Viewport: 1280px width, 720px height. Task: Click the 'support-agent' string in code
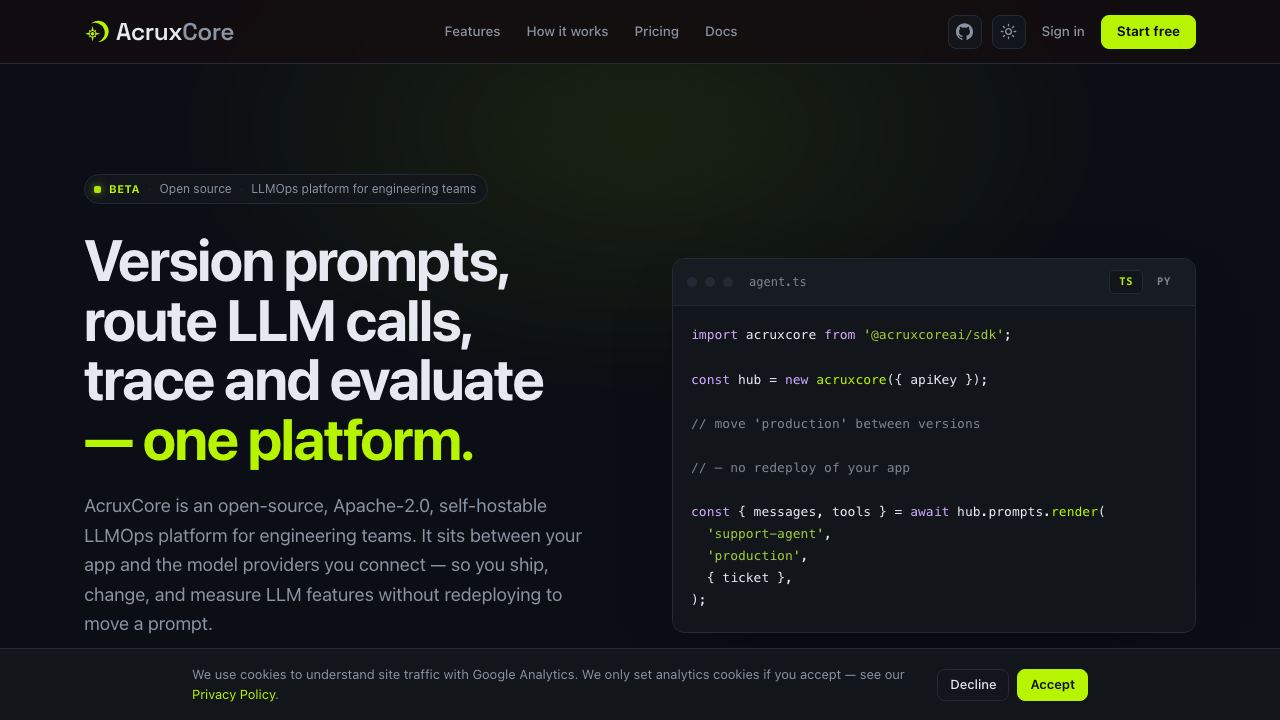pyautogui.click(x=768, y=534)
